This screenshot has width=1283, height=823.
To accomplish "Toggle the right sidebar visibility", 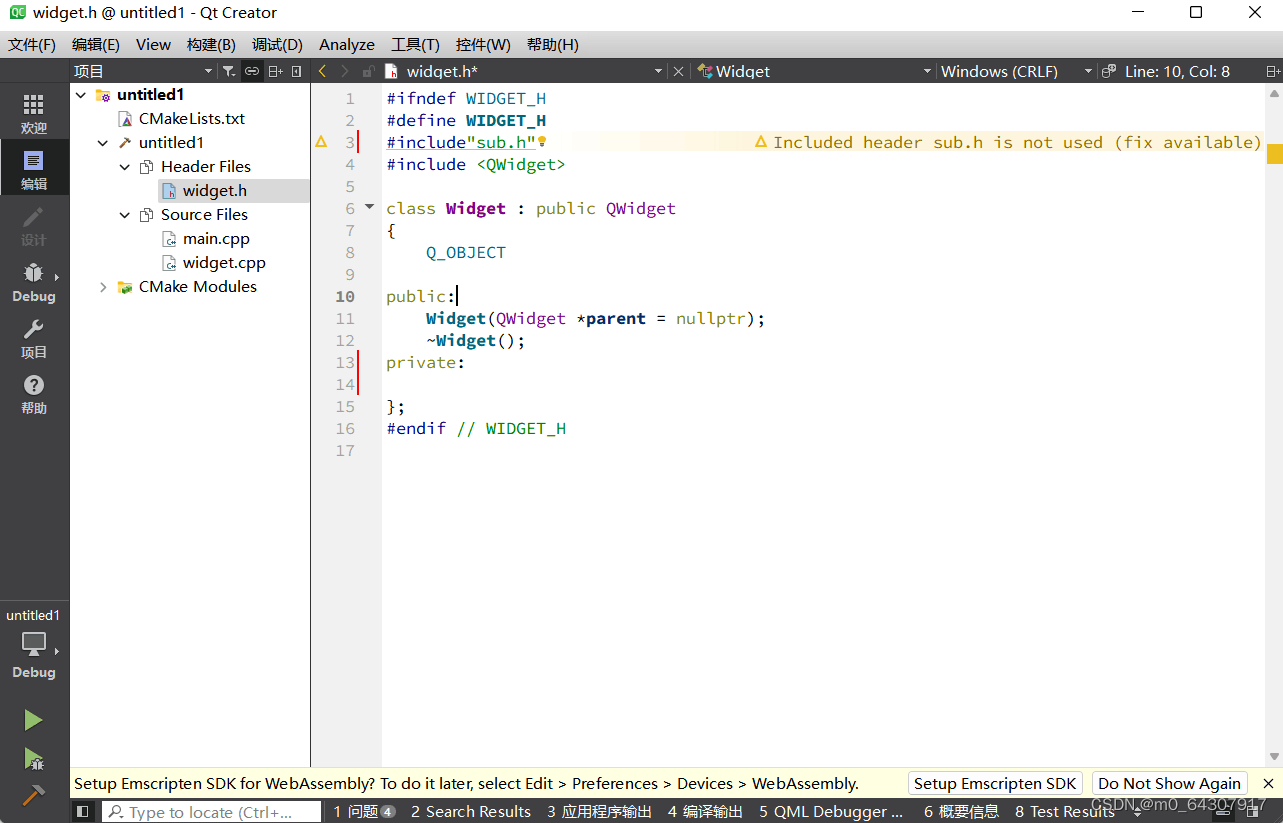I will [x=1253, y=812].
